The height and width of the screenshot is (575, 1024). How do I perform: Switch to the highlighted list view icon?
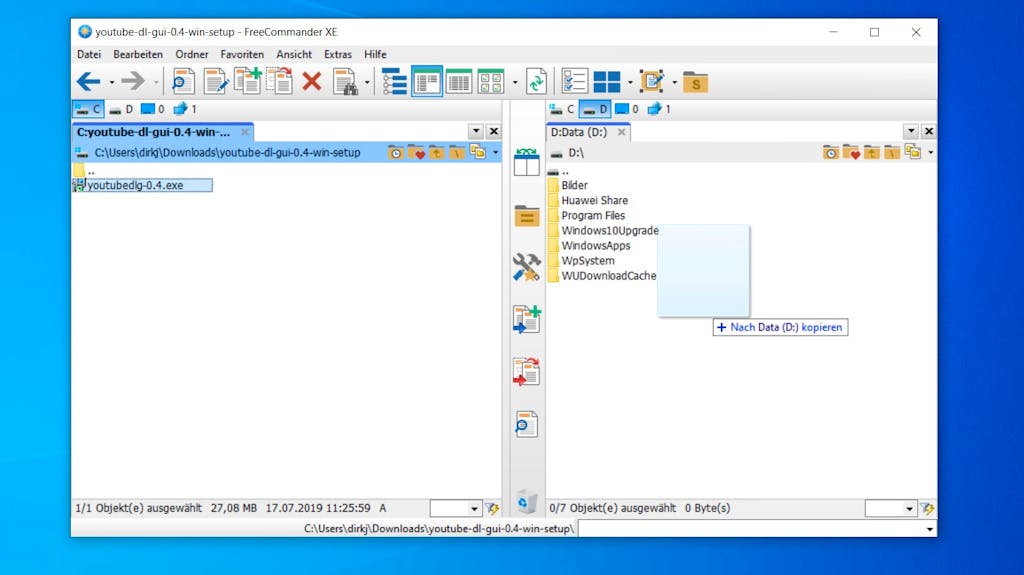pyautogui.click(x=426, y=82)
